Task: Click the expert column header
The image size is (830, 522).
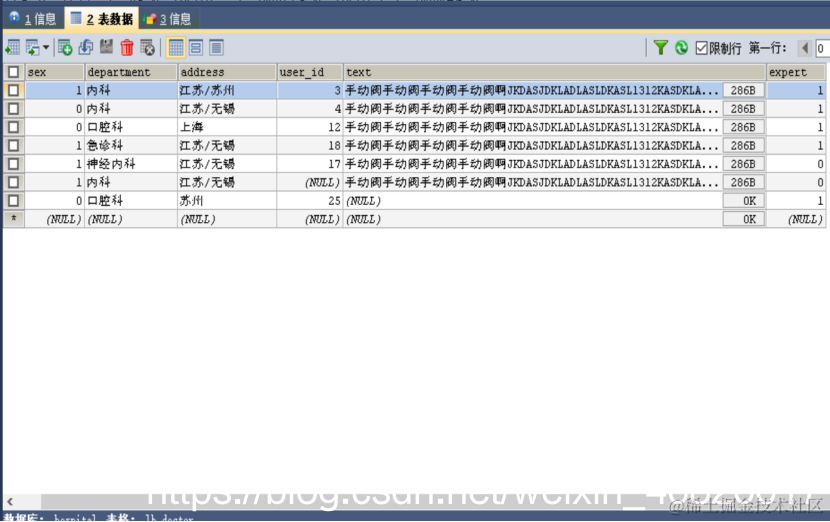Action: pyautogui.click(x=796, y=72)
